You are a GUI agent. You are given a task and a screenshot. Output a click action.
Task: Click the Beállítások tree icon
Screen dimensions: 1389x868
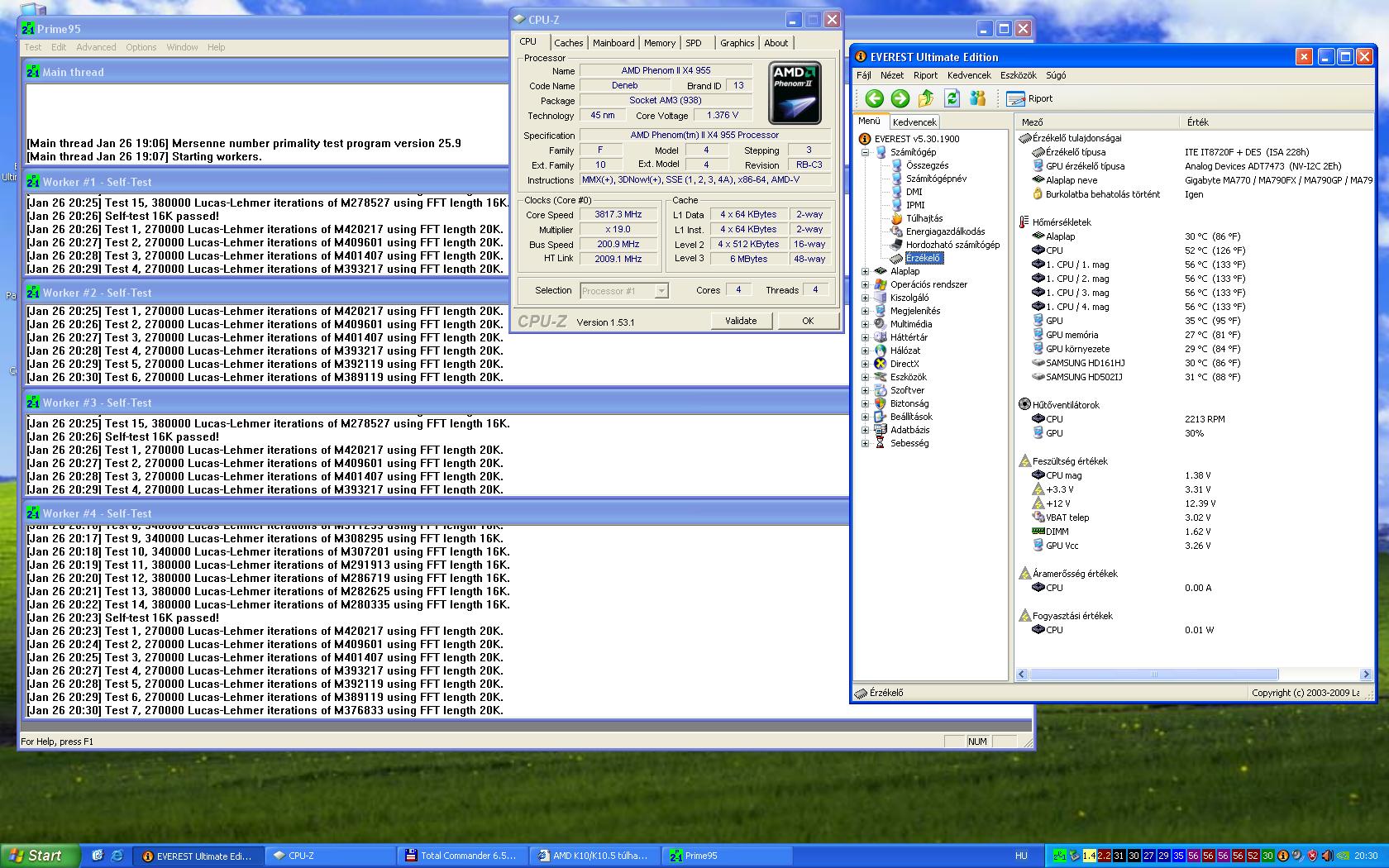[x=881, y=417]
